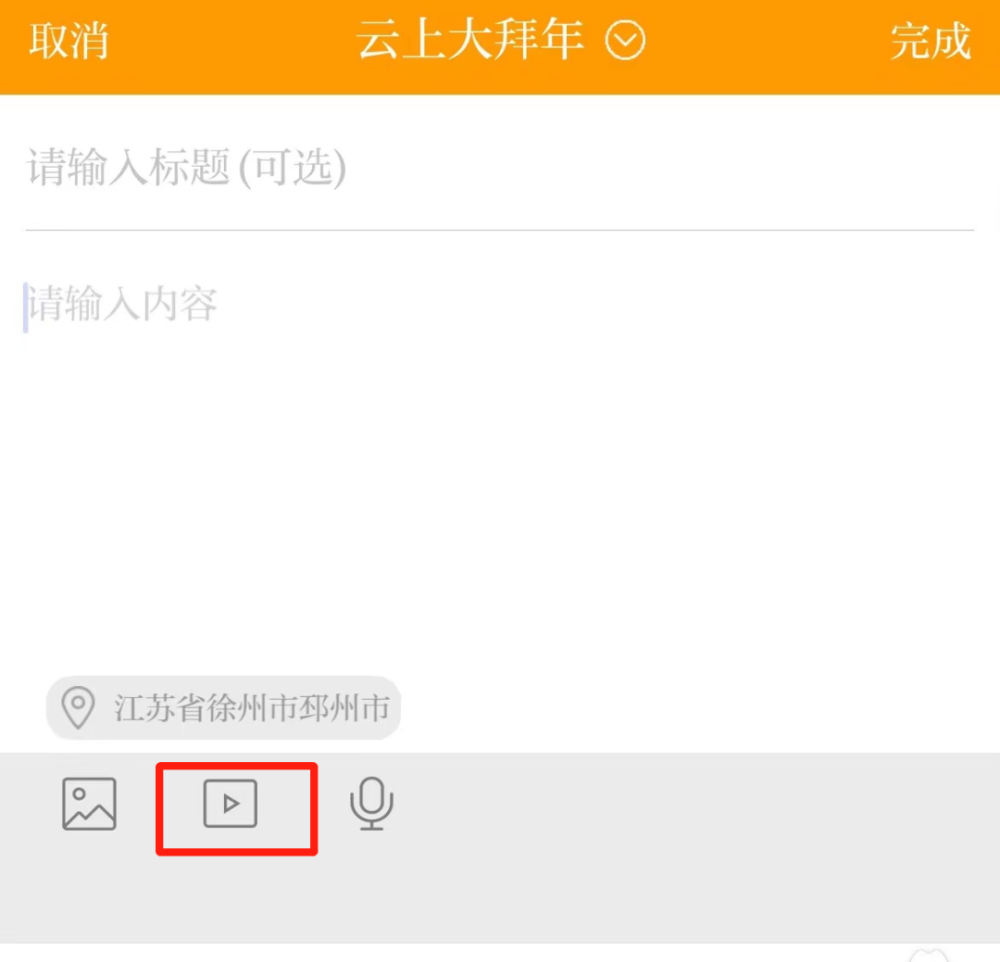
Task: Tap the microphone voice recording icon
Action: pyautogui.click(x=372, y=803)
